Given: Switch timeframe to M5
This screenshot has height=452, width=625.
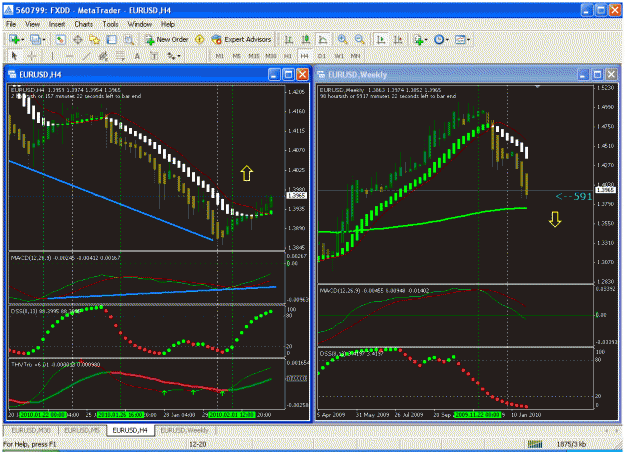Looking at the screenshot, I should (x=237, y=56).
